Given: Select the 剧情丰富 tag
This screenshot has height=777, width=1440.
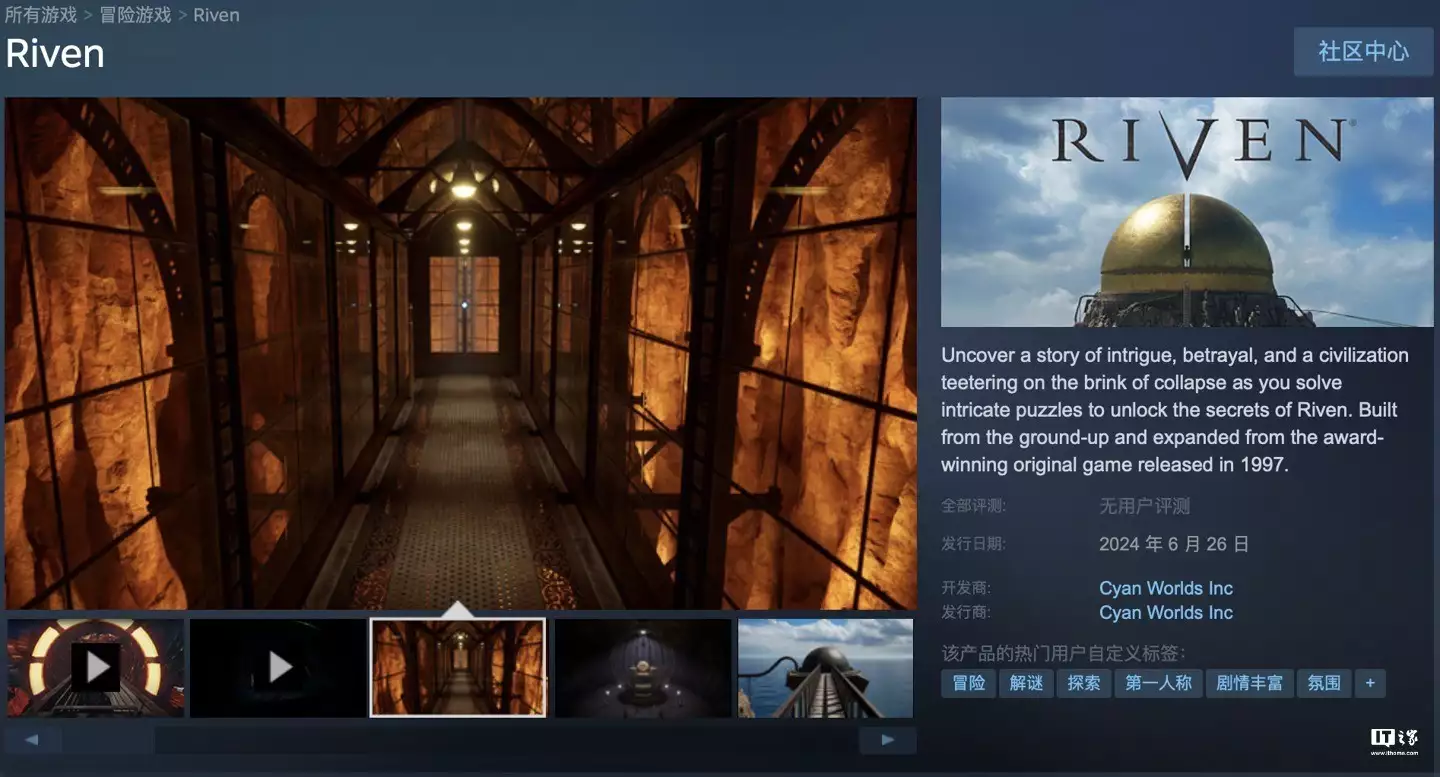Looking at the screenshot, I should pyautogui.click(x=1249, y=683).
